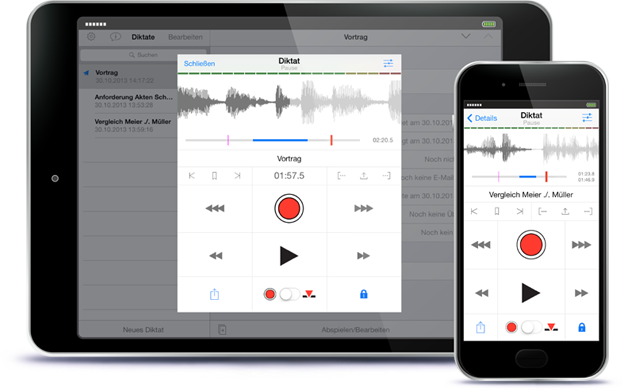Add a bookmark on iPad dictation toolbar

pyautogui.click(x=214, y=176)
